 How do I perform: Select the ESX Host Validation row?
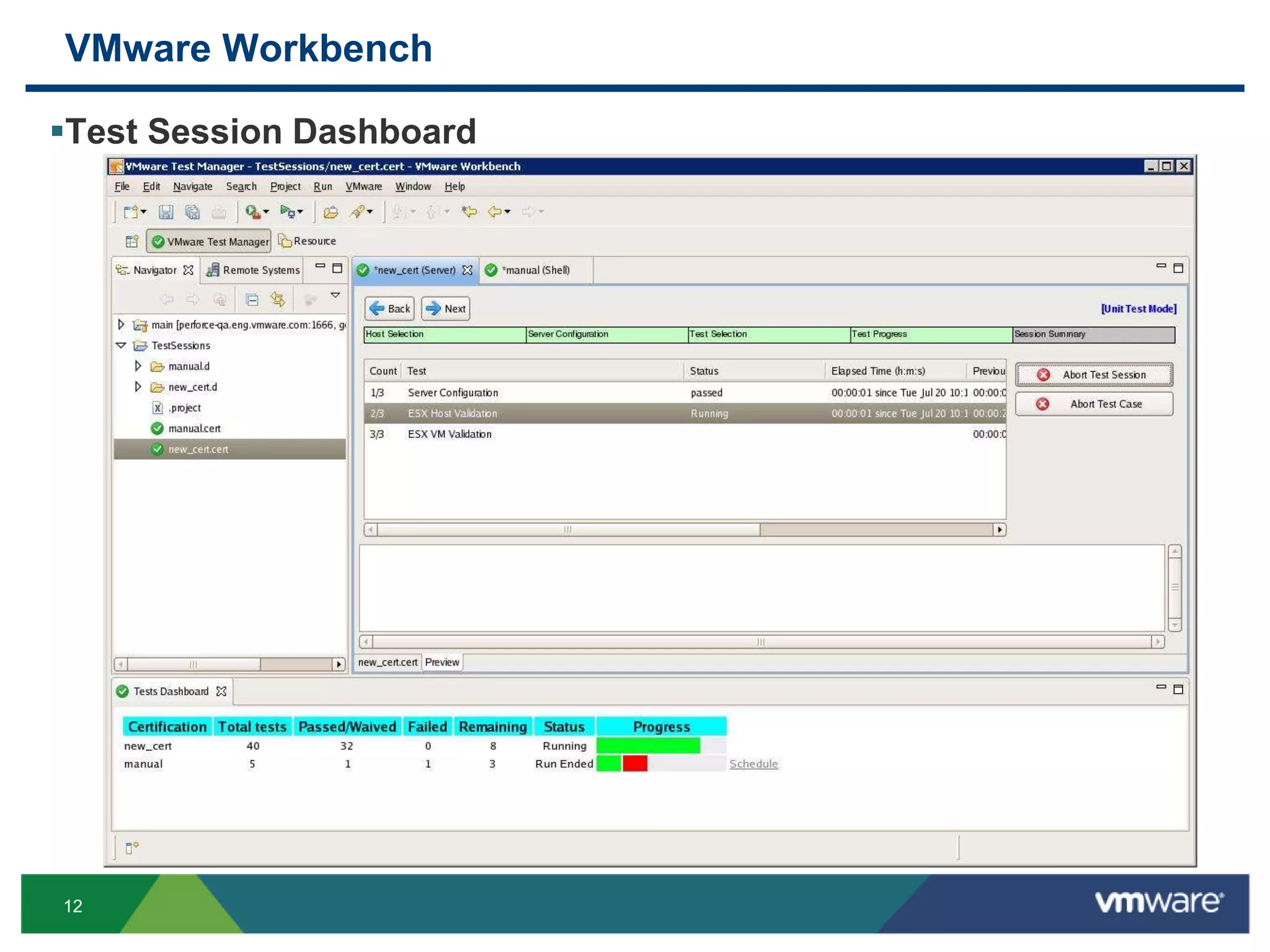685,413
